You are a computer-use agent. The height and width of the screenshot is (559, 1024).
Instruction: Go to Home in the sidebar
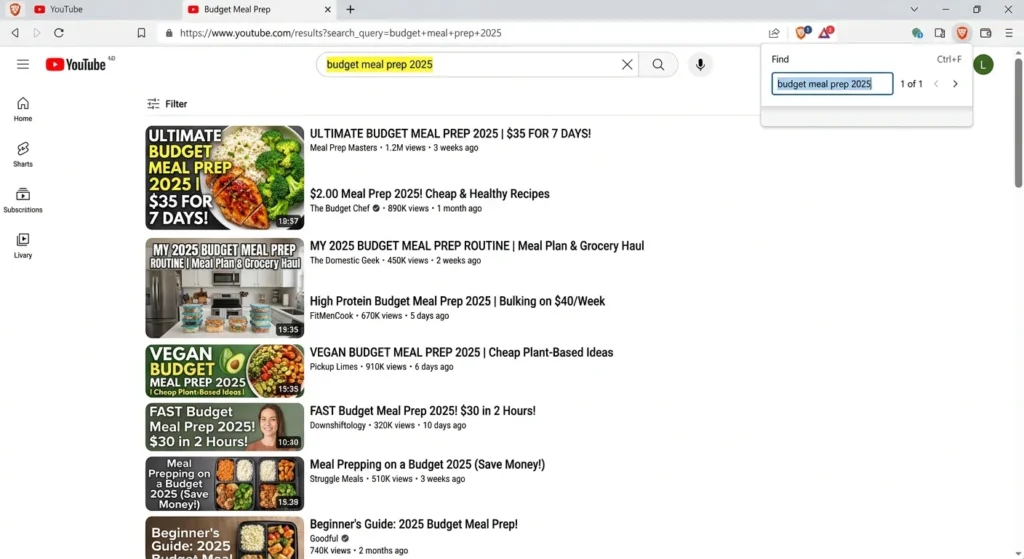tap(23, 109)
